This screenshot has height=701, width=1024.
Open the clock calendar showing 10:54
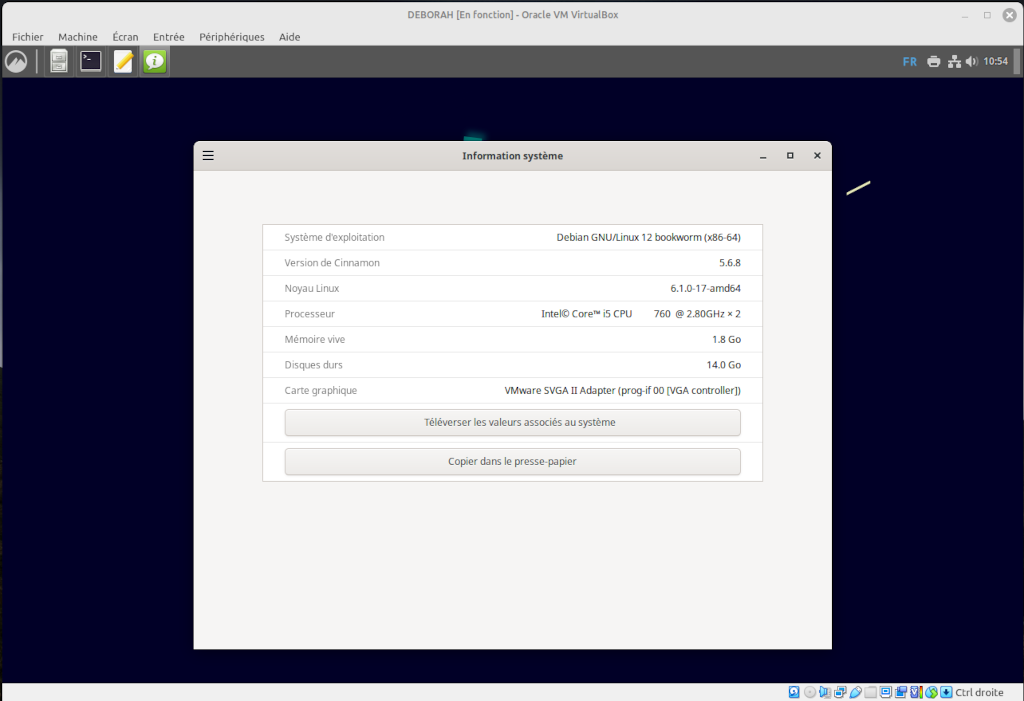coord(995,62)
